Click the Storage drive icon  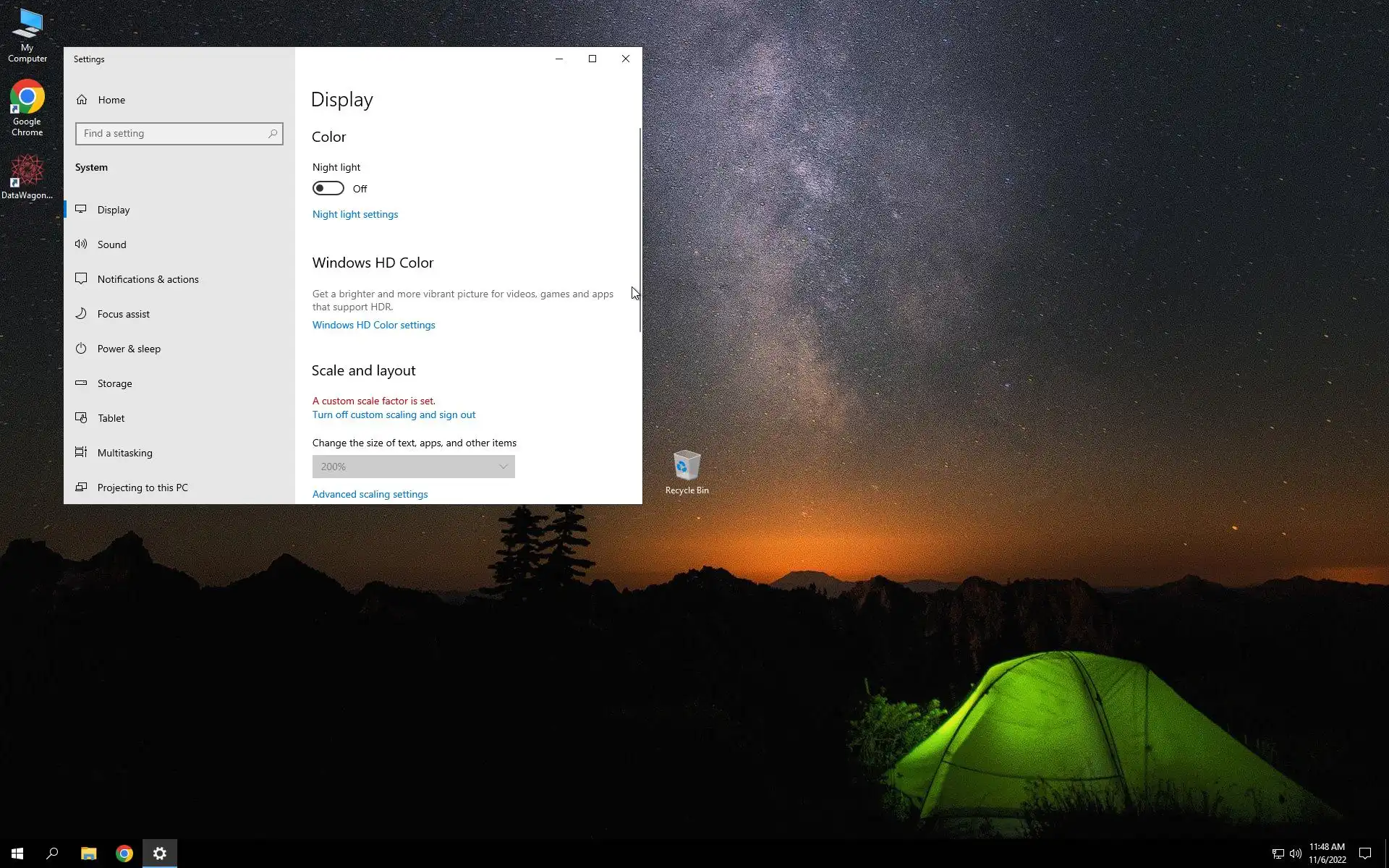81,383
